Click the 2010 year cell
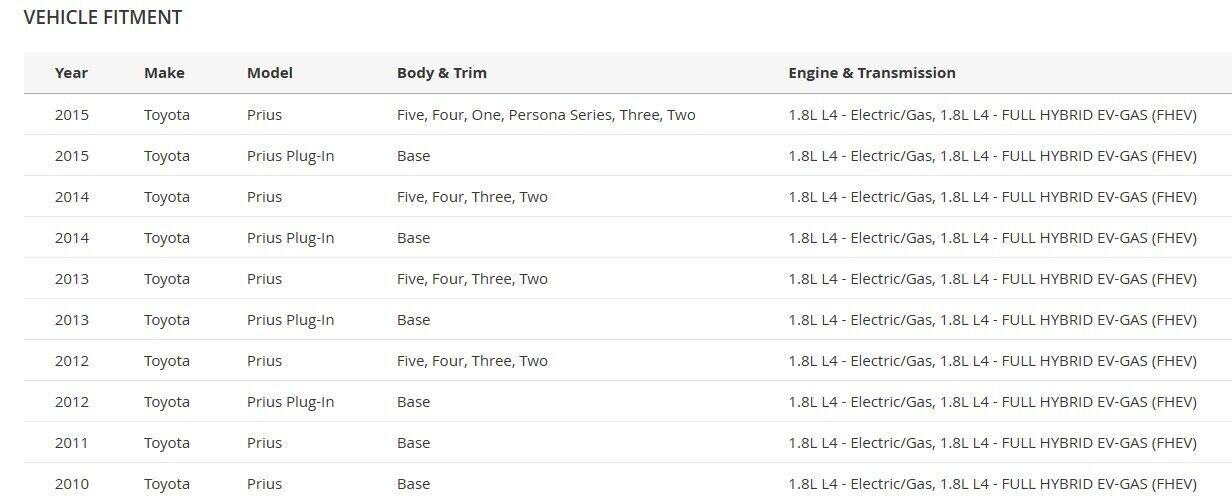 tap(72, 484)
